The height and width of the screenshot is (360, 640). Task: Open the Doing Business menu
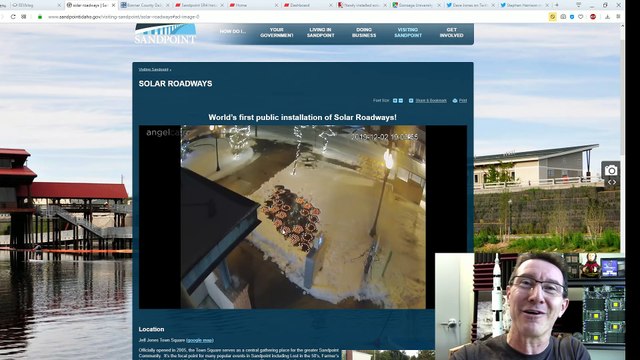coord(364,33)
